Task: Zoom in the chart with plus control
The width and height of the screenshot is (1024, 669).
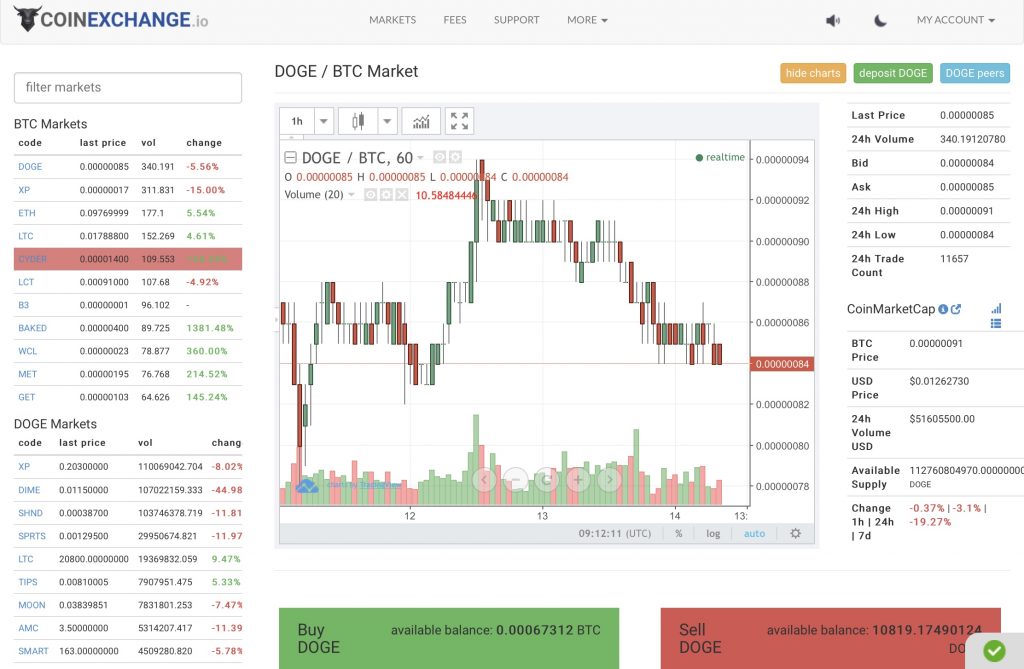Action: point(578,480)
